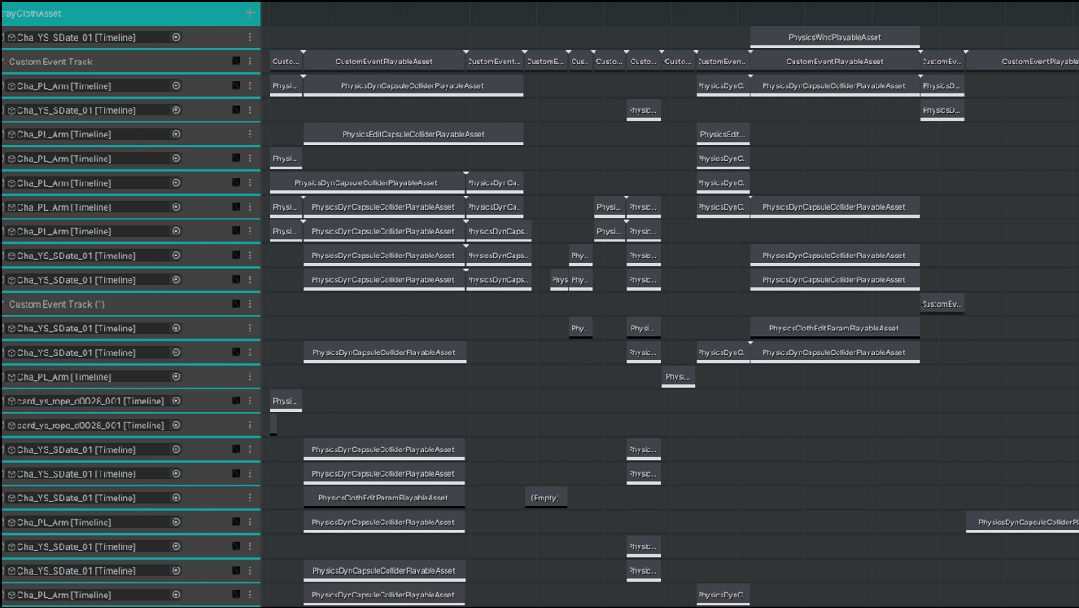Select the Custom Event Track (1) header label

coord(58,304)
